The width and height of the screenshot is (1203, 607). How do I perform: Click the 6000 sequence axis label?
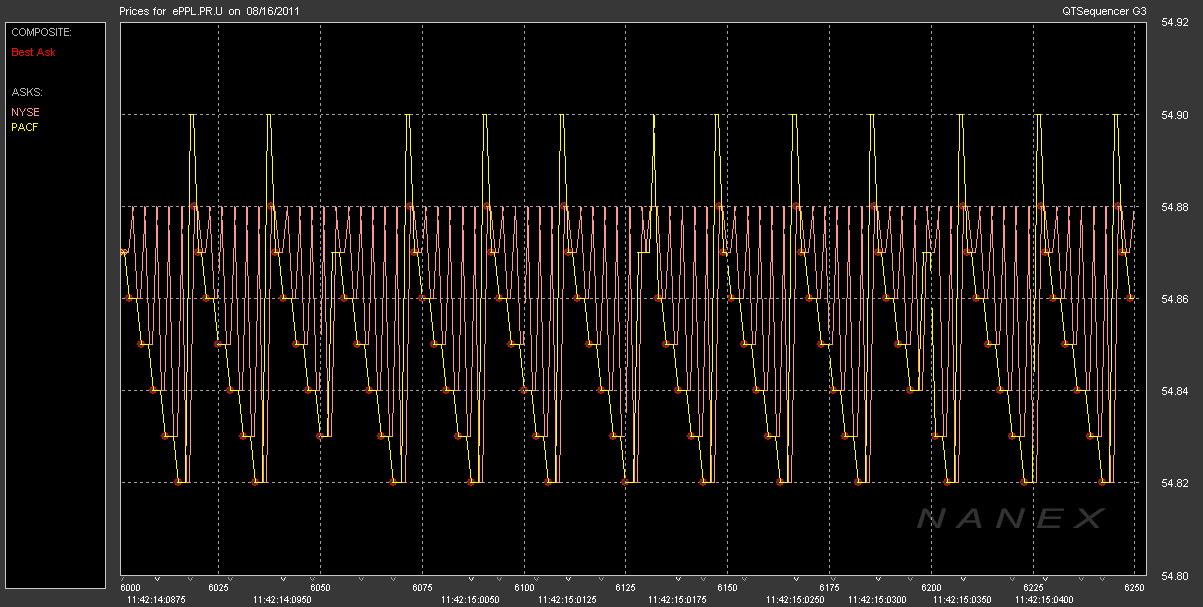tap(133, 588)
